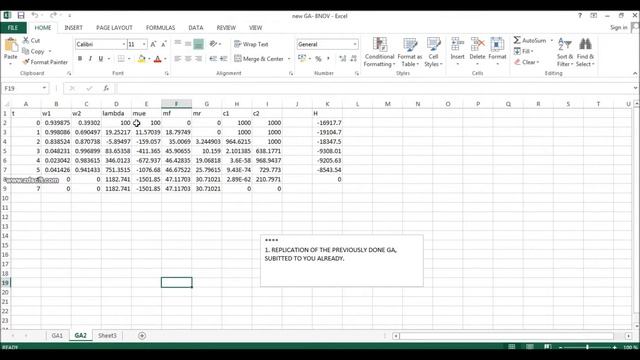Switch to the FORMULAS tab

(160, 28)
